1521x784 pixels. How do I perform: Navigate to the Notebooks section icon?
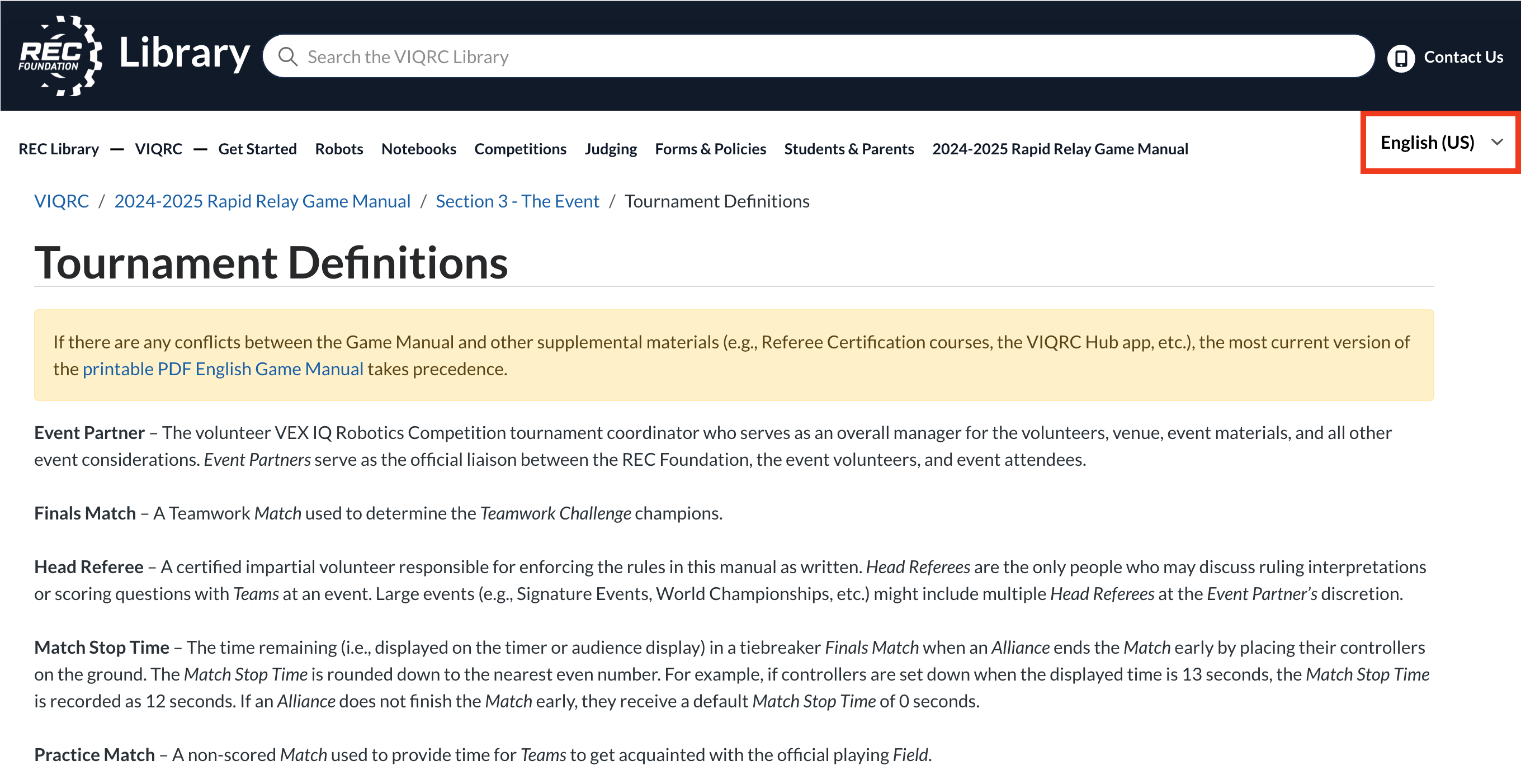tap(418, 147)
